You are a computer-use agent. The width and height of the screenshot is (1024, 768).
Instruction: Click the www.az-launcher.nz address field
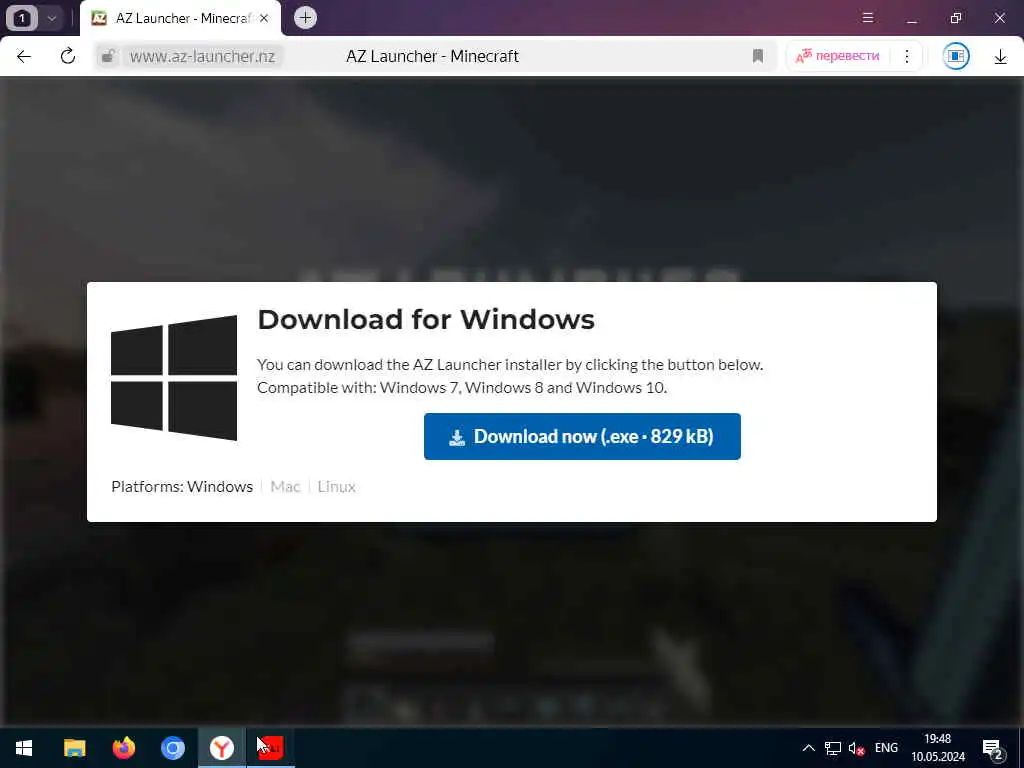coord(202,57)
